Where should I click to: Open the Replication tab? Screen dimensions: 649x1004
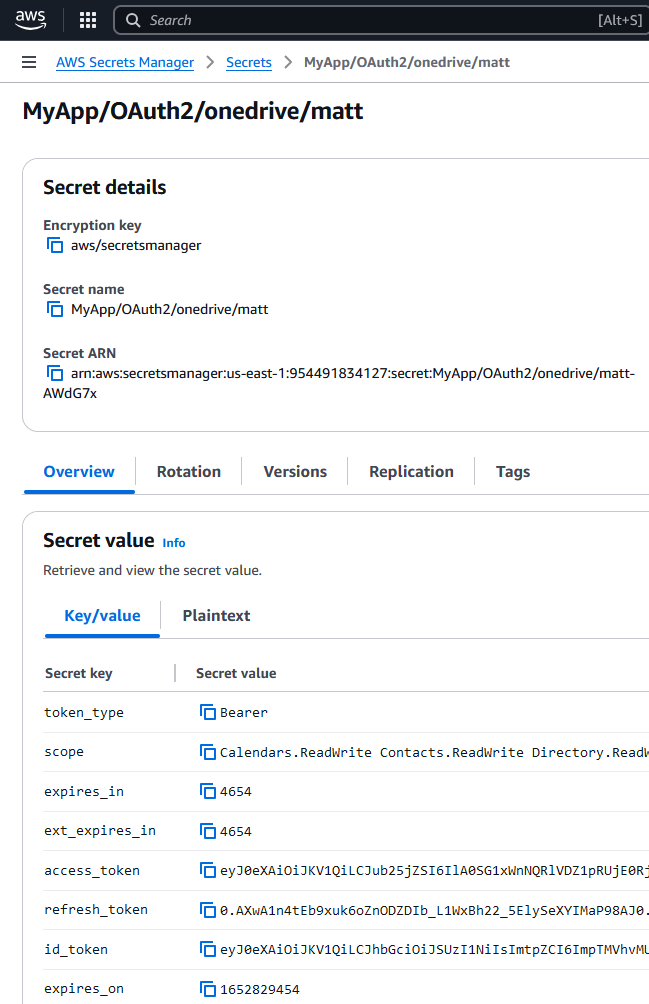coord(412,472)
